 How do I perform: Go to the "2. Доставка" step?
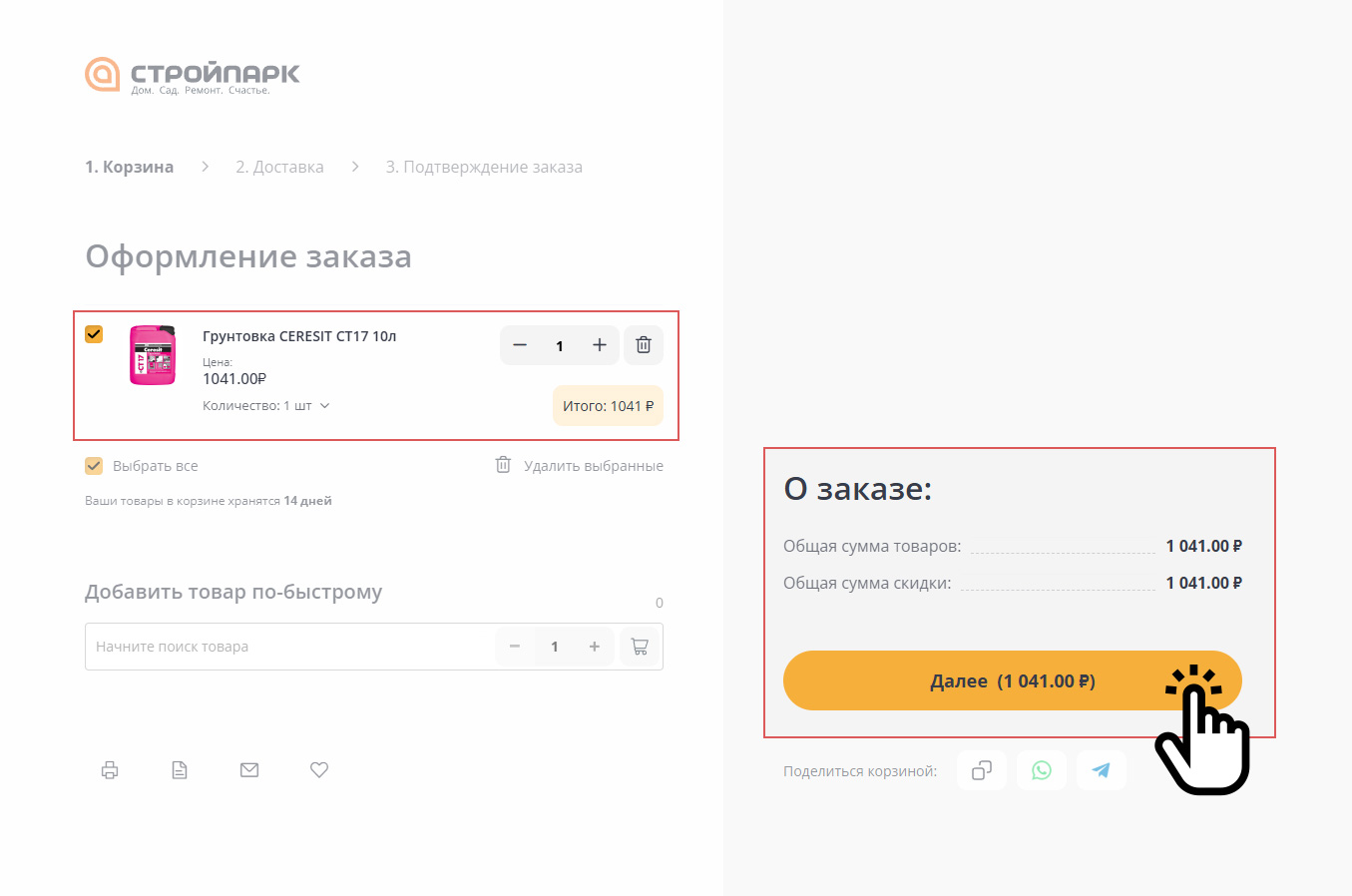279,167
